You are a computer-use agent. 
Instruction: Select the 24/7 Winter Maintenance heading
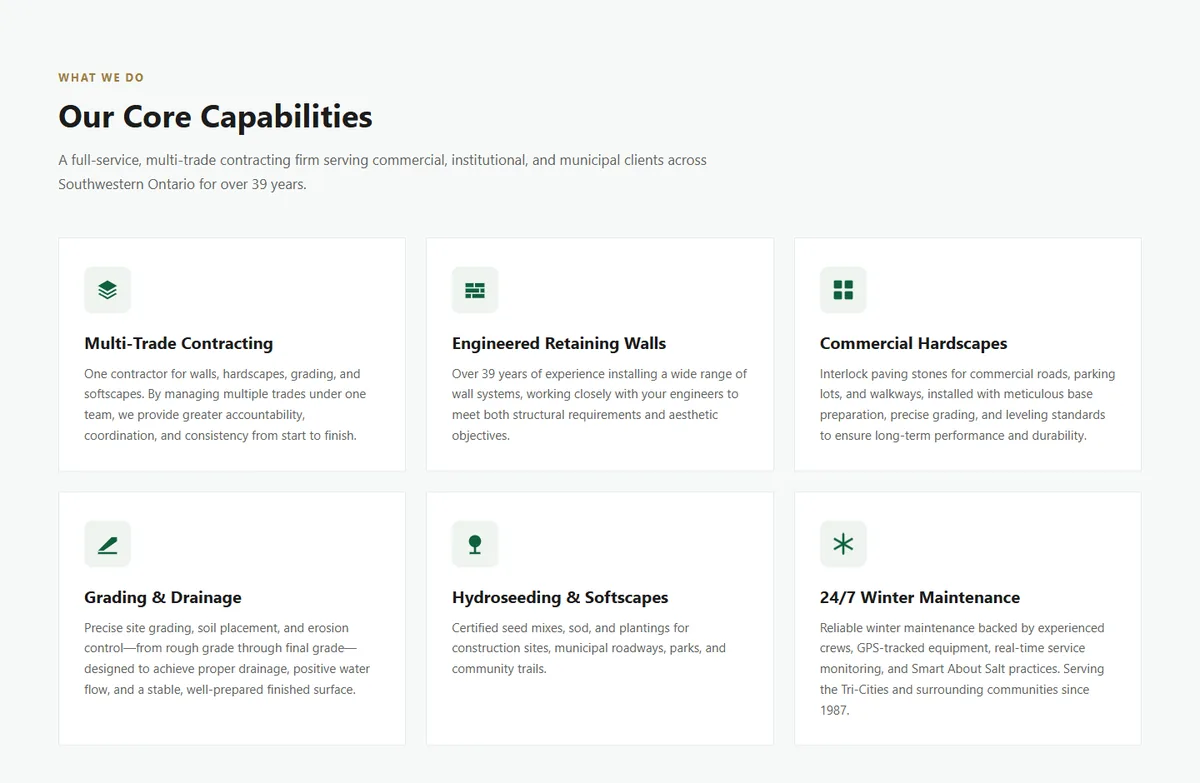pos(920,597)
